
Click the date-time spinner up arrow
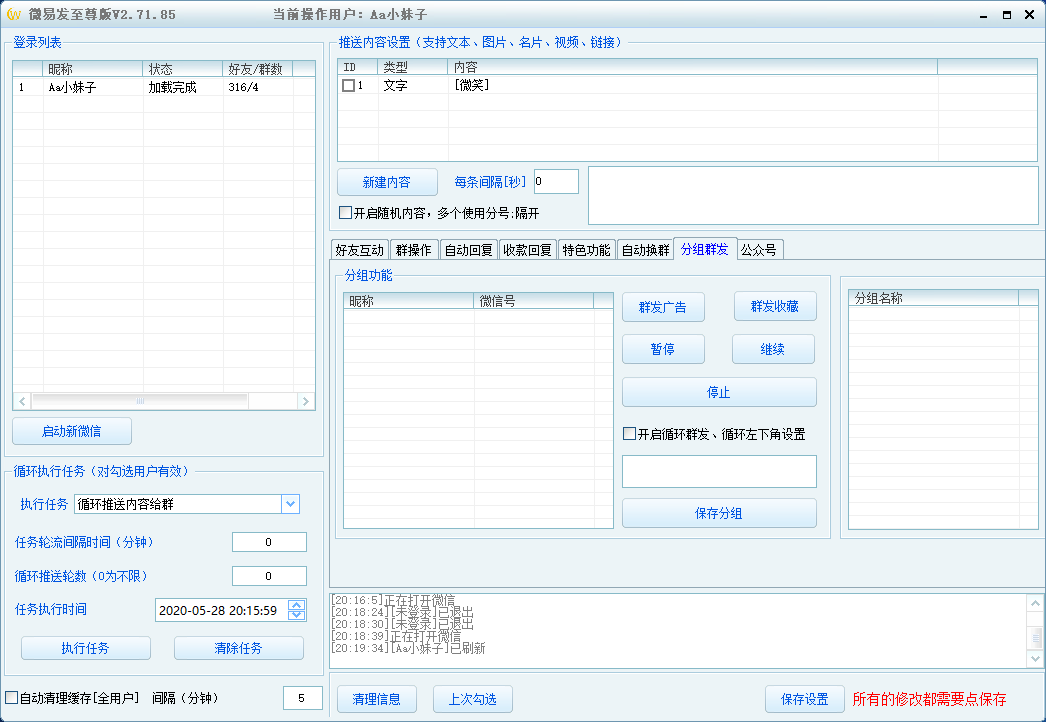[x=296, y=605]
